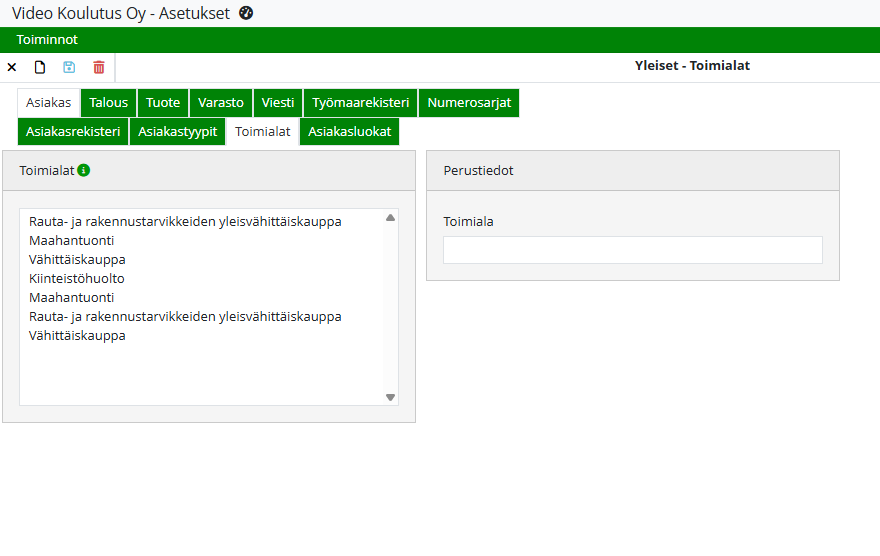Open the Toiminnot menu
The height and width of the screenshot is (556, 880).
coord(47,40)
